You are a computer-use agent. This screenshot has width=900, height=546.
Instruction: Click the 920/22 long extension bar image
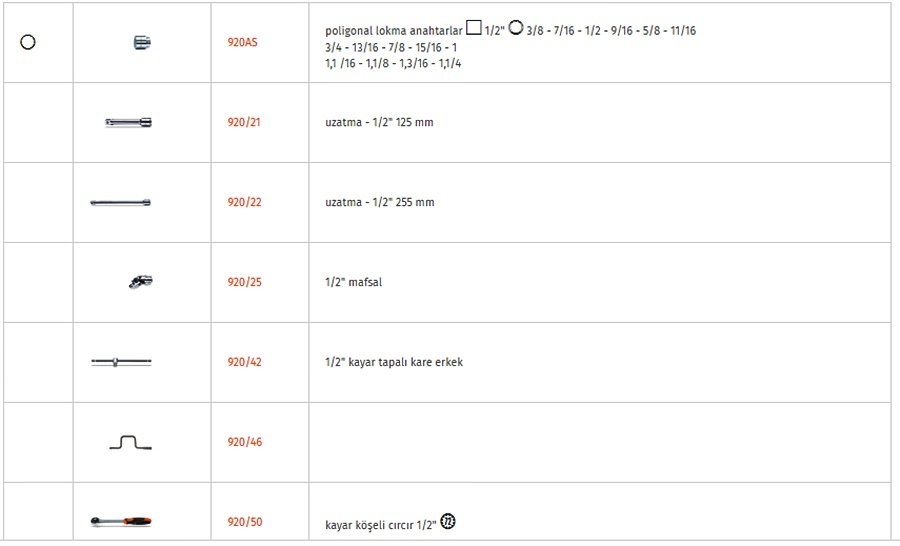click(121, 202)
